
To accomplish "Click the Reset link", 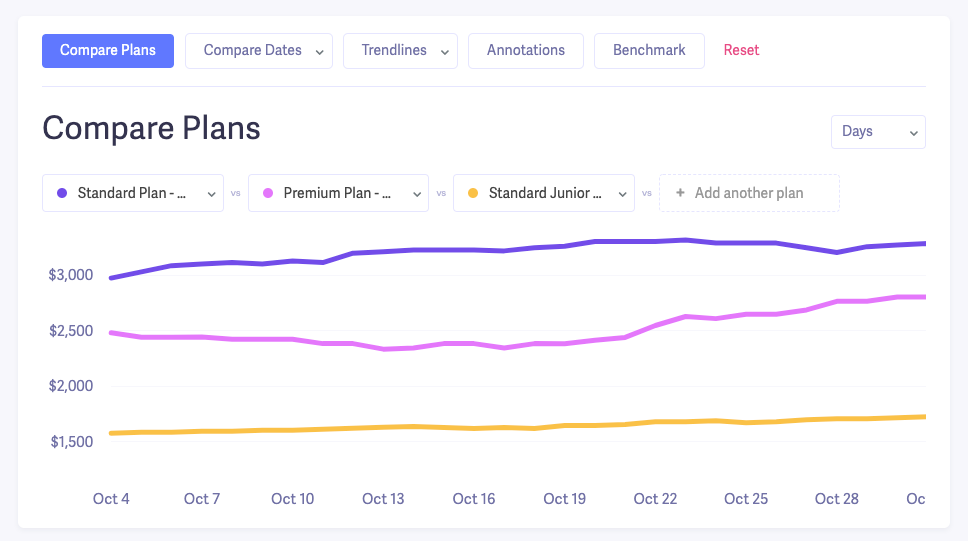I will (741, 51).
